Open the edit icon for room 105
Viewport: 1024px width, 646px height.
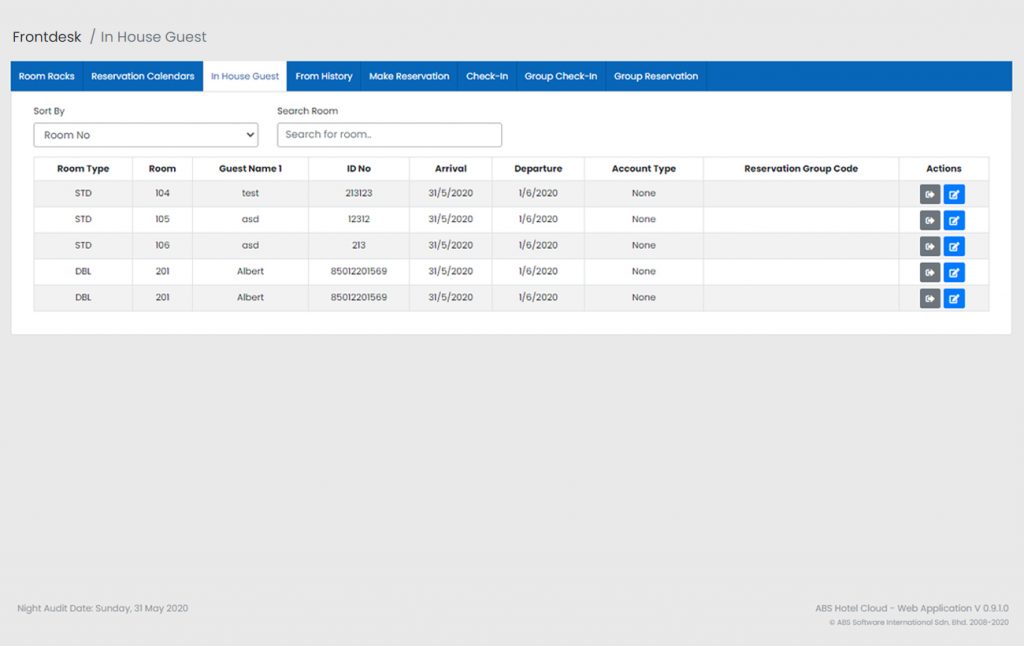coord(954,220)
